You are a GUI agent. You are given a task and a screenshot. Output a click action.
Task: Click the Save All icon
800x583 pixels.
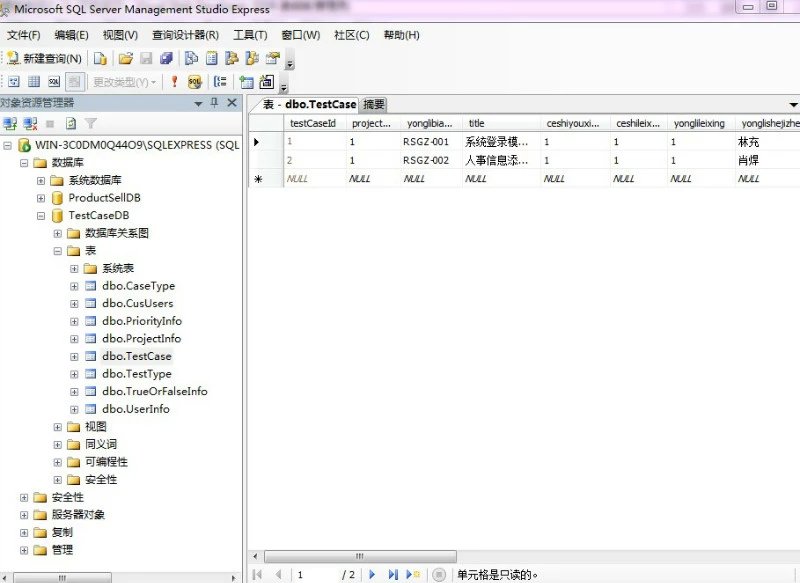[166, 59]
